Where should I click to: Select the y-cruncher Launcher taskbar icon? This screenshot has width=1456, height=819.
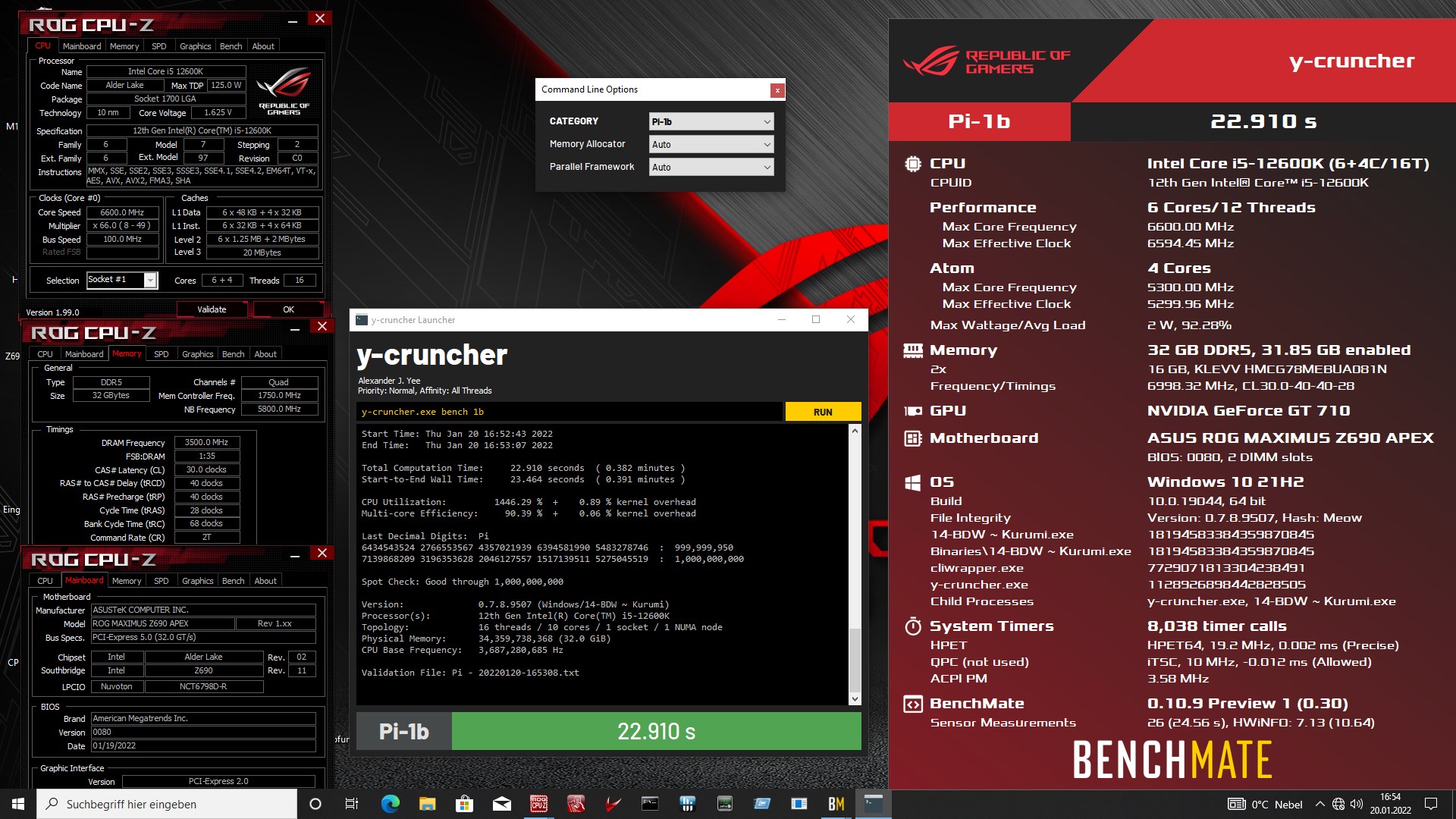tap(873, 804)
